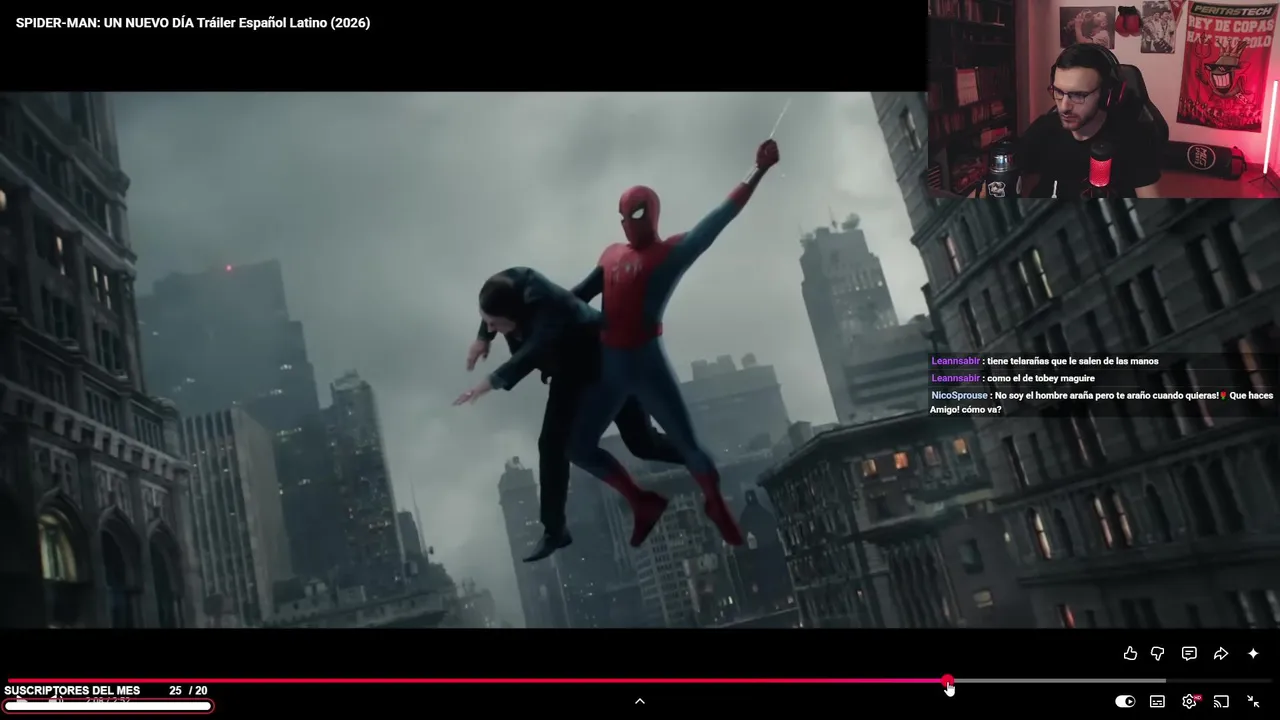The width and height of the screenshot is (1280, 720).
Task: Toggle the autoplay switch
Action: tap(1125, 701)
